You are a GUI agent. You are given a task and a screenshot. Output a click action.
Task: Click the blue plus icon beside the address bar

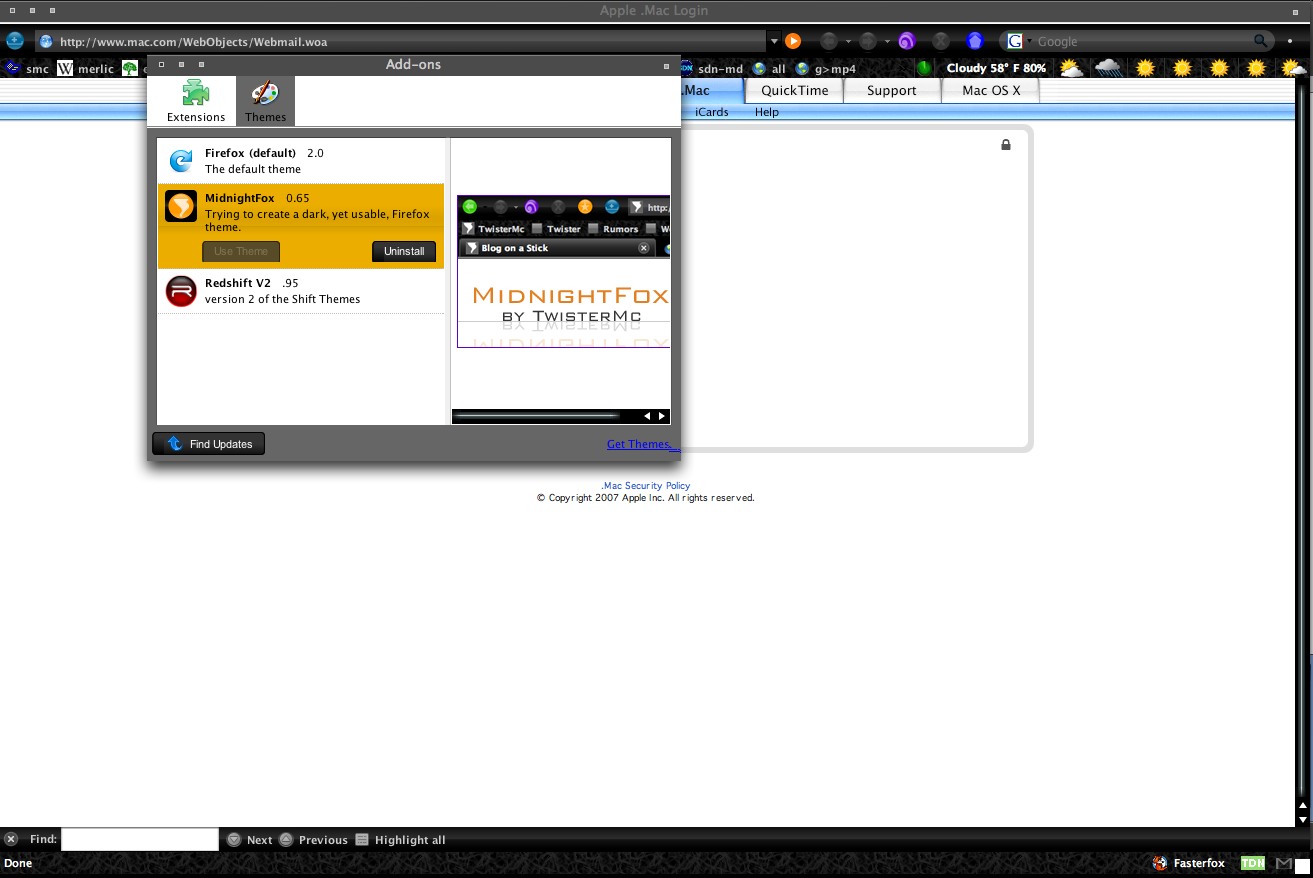(x=15, y=41)
